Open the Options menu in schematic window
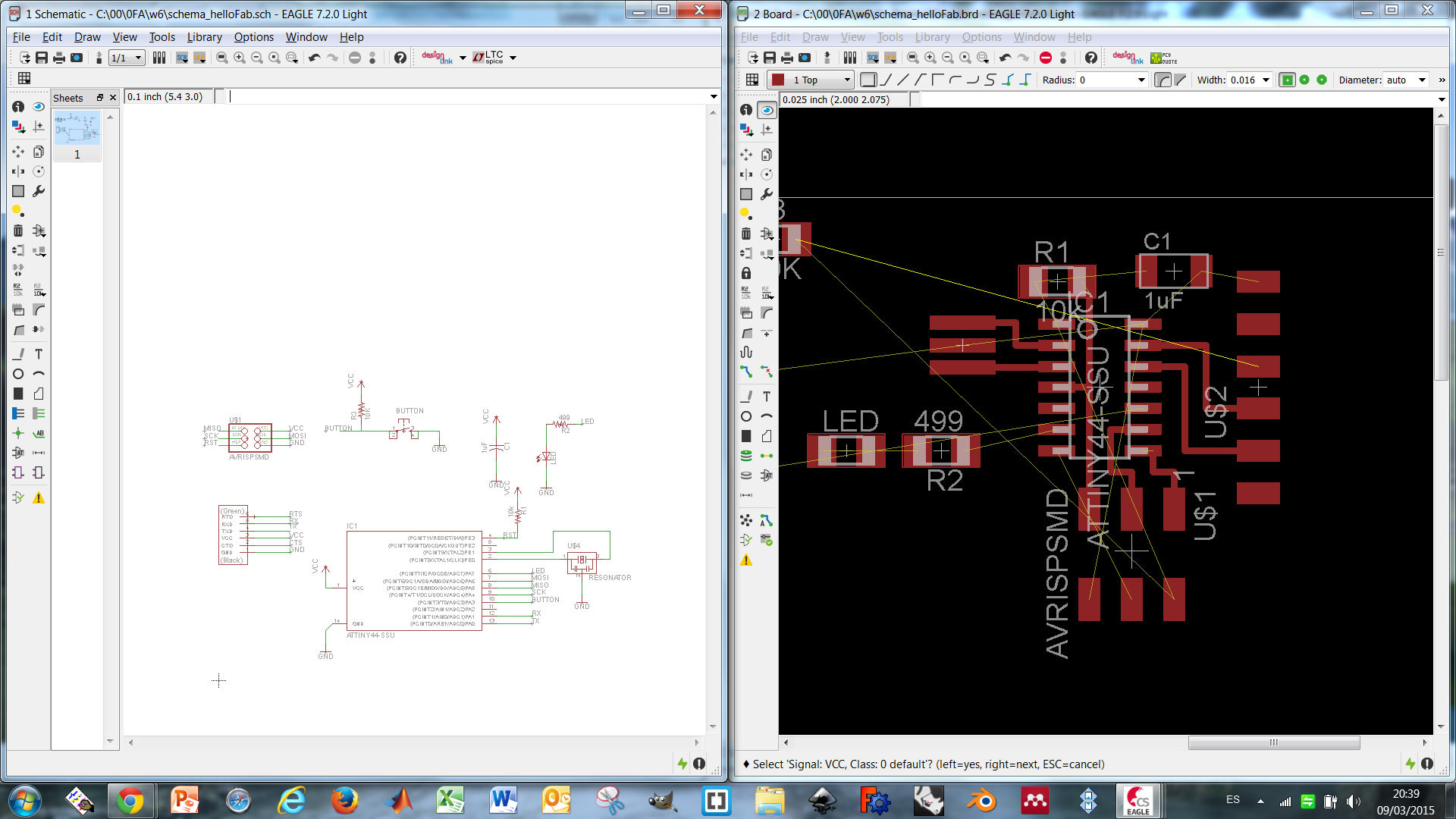Image resolution: width=1456 pixels, height=819 pixels. pyautogui.click(x=253, y=37)
